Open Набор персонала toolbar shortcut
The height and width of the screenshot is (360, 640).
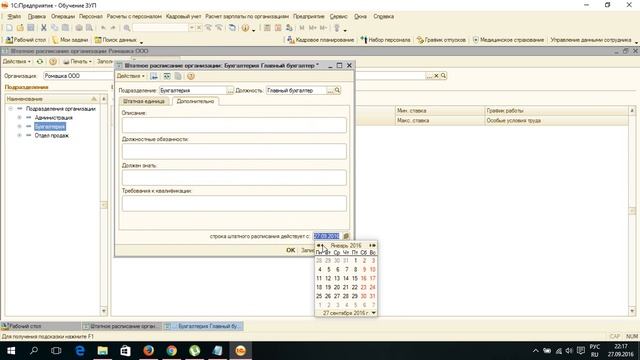click(x=385, y=40)
